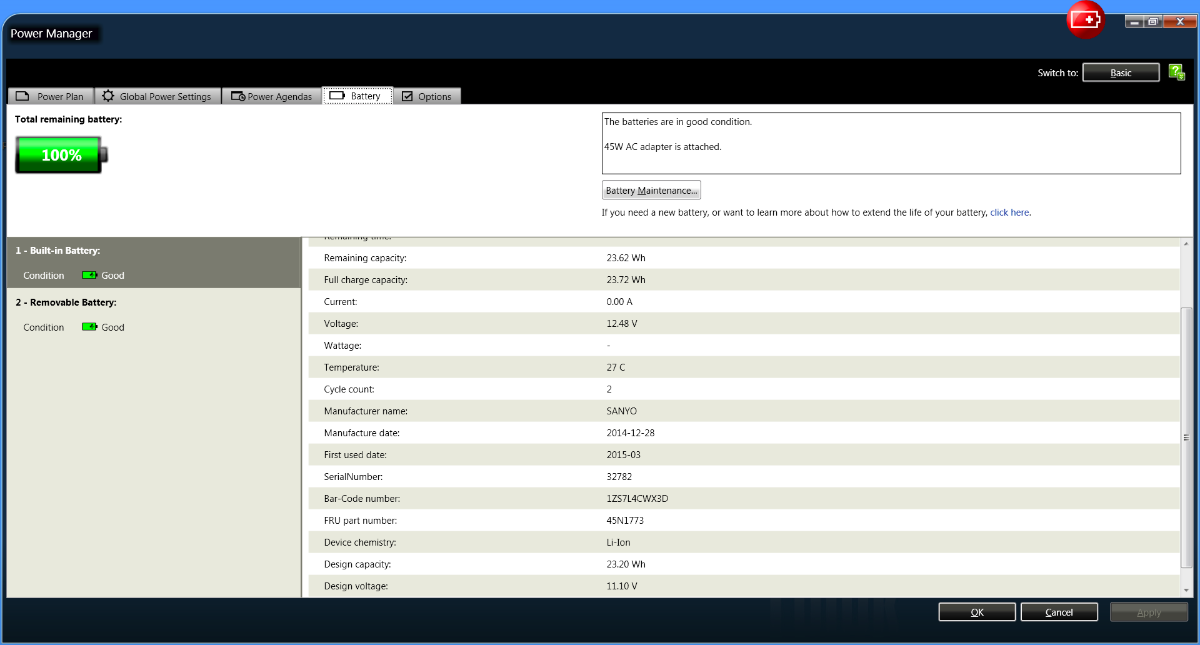Open Battery Maintenance dialog

[x=652, y=190]
